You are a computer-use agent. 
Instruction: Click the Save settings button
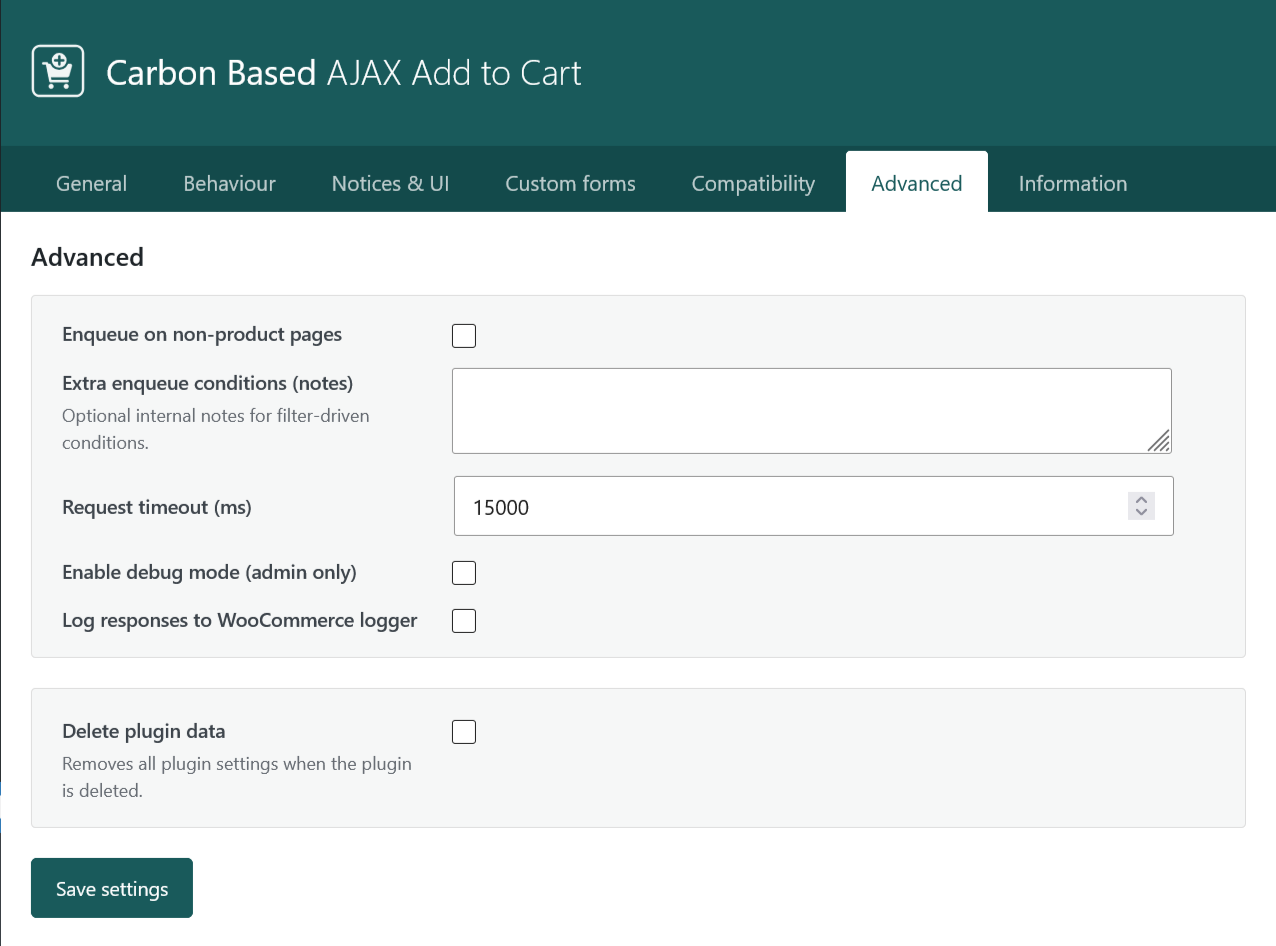(112, 888)
